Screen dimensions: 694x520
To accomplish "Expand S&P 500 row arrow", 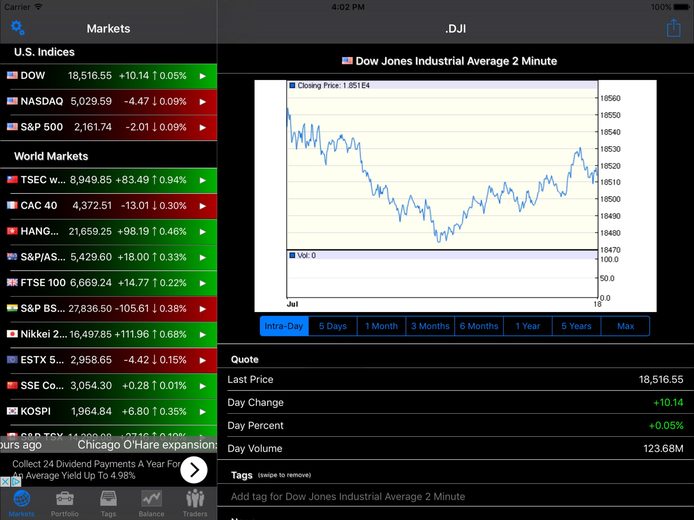I will click(x=203, y=127).
